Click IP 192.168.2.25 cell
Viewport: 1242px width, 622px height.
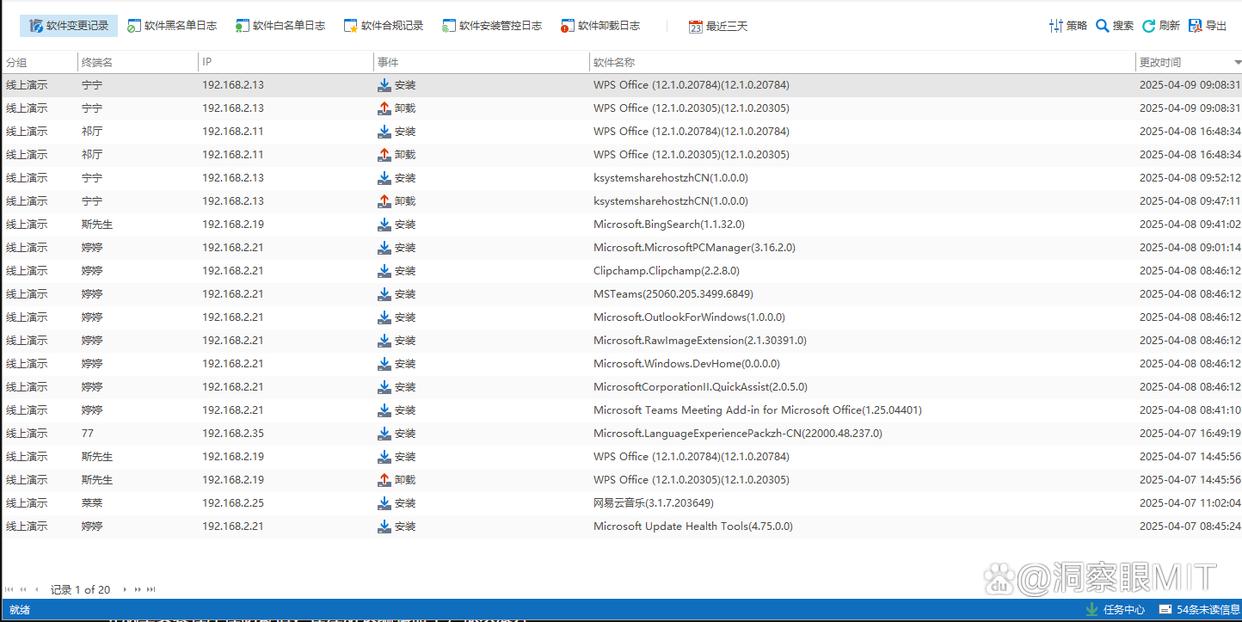click(x=233, y=503)
